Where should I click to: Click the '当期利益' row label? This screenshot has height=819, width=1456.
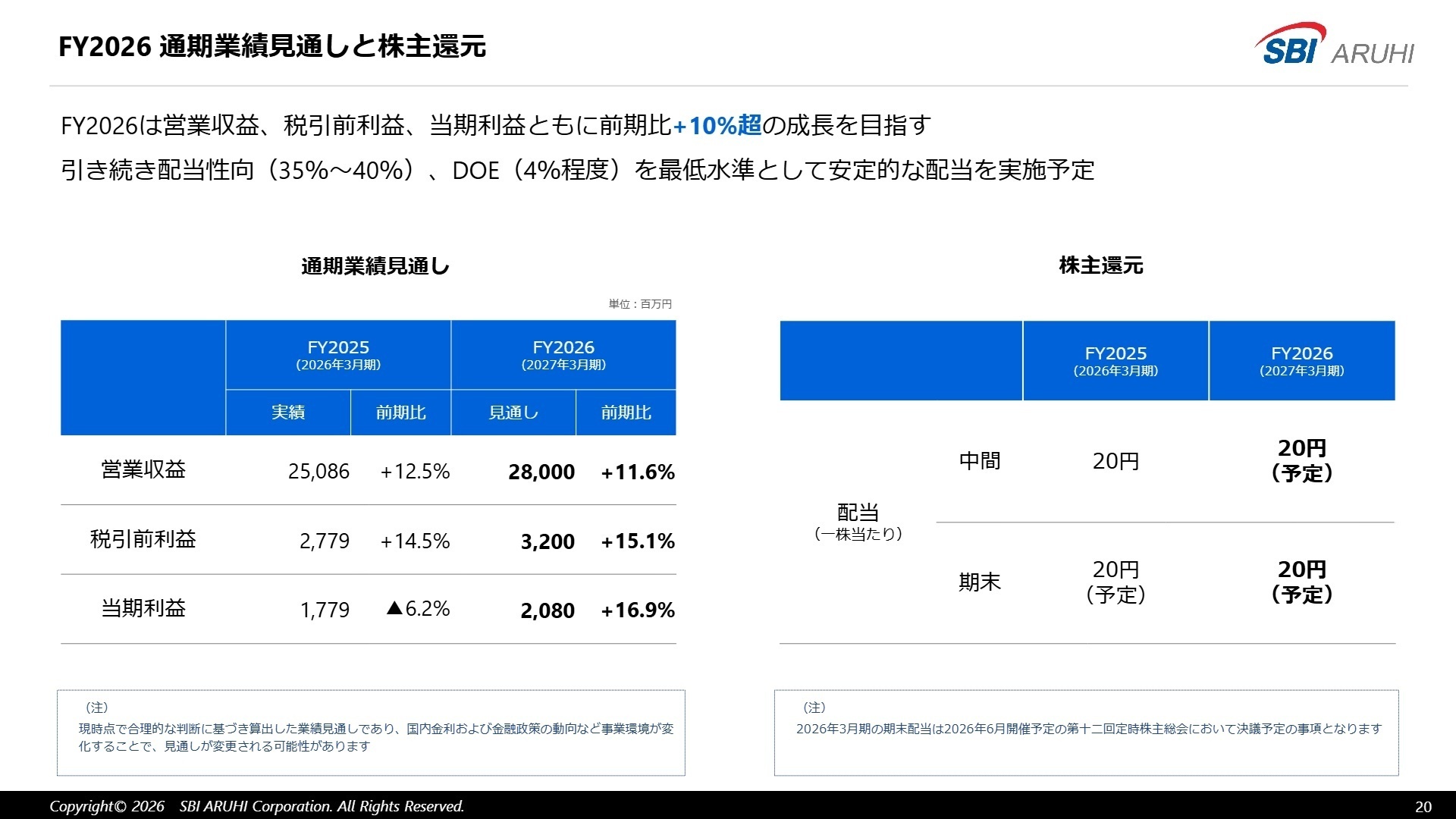pyautogui.click(x=143, y=608)
